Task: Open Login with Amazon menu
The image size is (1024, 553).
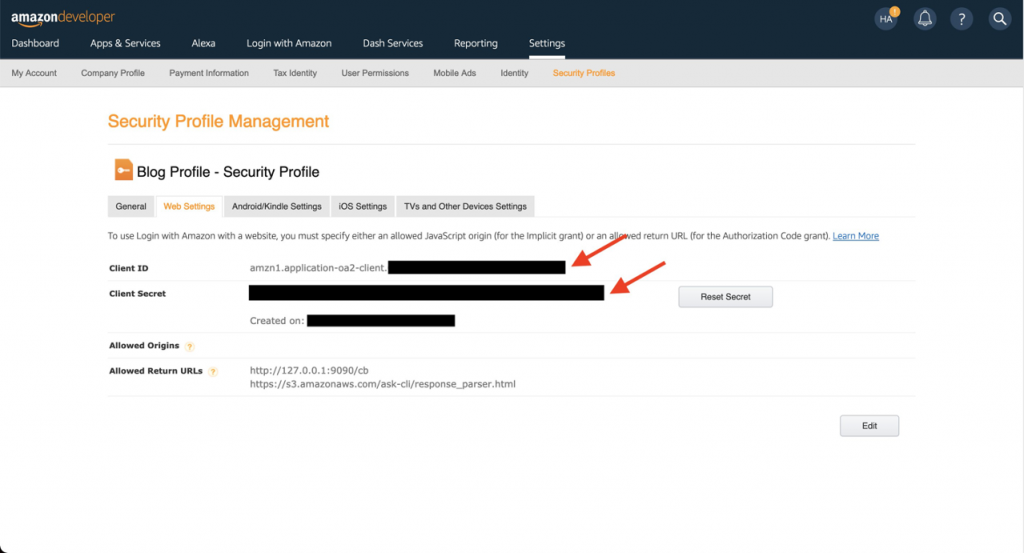Action: pos(289,43)
